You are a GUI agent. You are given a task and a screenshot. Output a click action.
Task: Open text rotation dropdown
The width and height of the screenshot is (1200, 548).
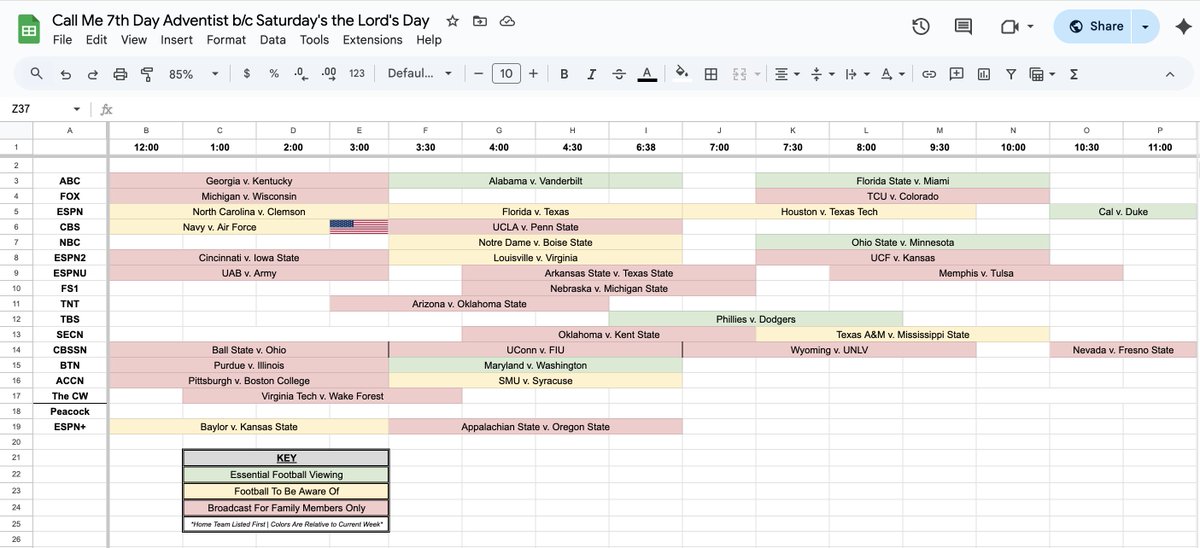coord(892,74)
